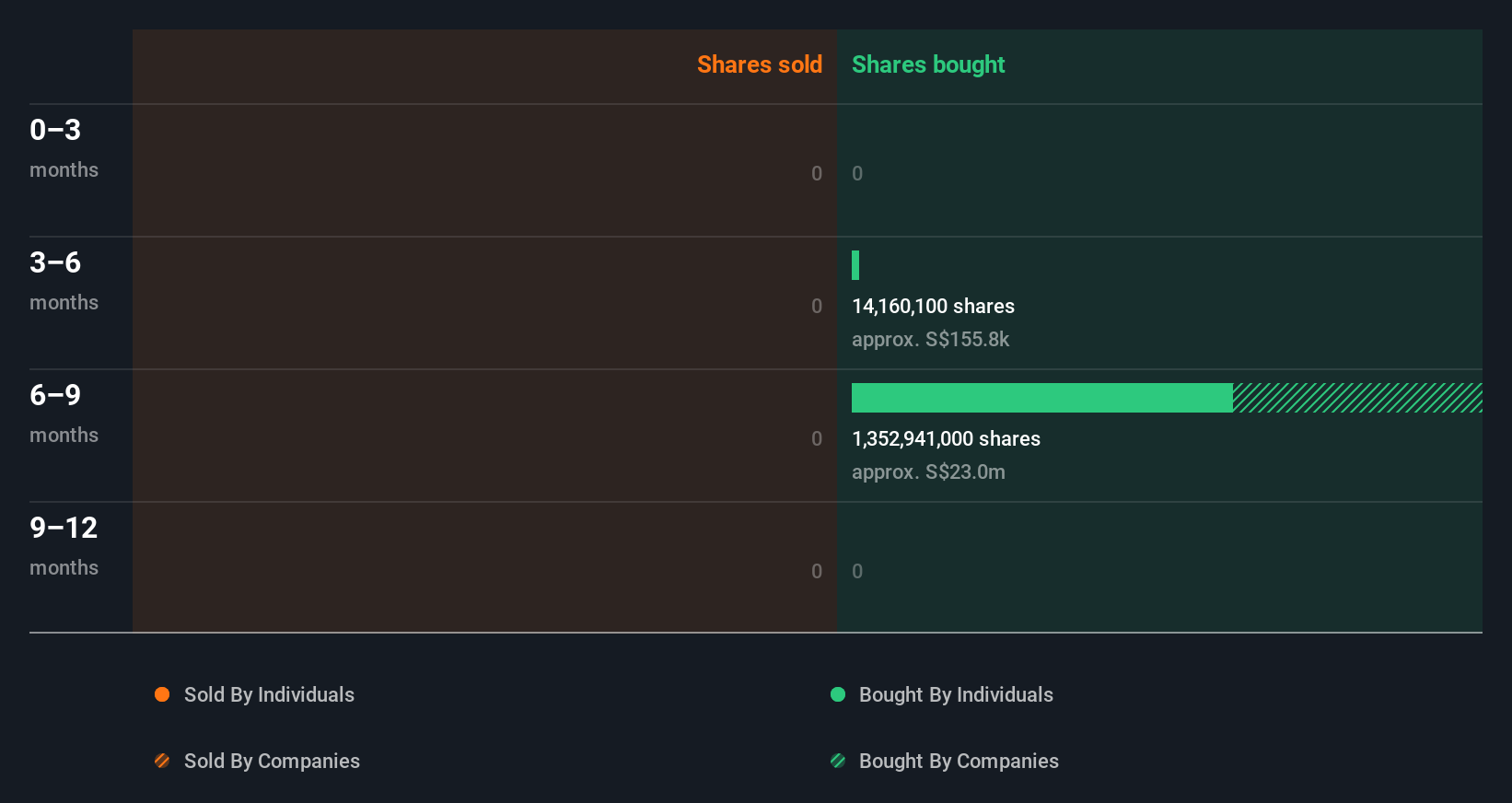Click the approx. S$23.0m amount text
This screenshot has height=803, width=1512.
928,471
